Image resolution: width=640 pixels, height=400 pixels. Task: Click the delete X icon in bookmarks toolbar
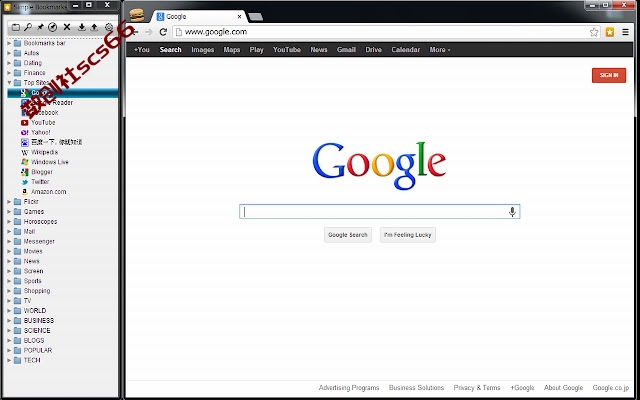[x=67, y=27]
